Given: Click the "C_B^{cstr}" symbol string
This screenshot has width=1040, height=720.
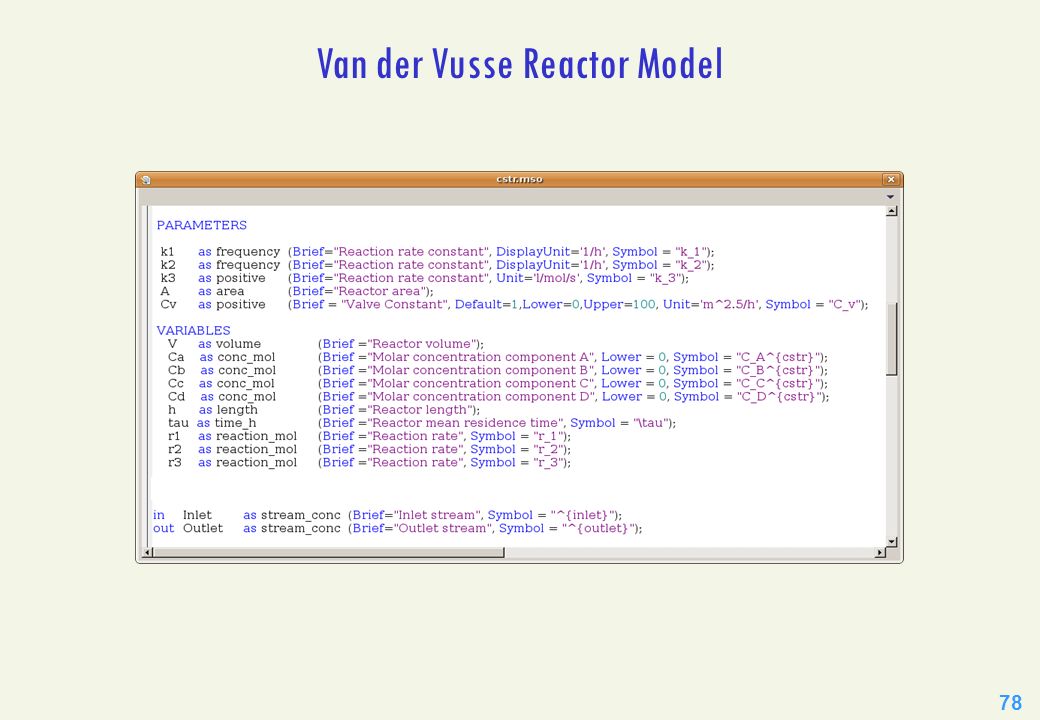Looking at the screenshot, I should [779, 371].
